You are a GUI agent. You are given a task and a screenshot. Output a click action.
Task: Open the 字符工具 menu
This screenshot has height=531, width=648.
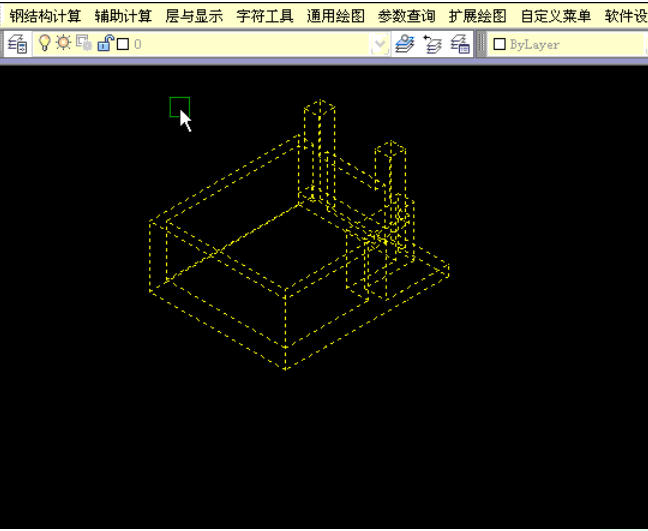coord(265,16)
